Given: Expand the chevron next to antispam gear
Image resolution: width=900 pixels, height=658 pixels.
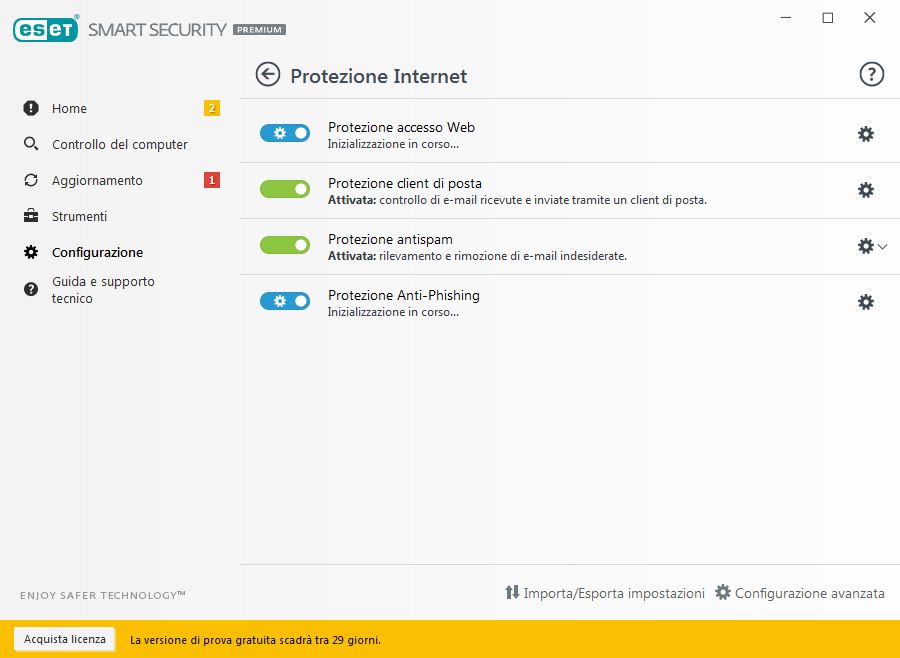Looking at the screenshot, I should click(883, 246).
